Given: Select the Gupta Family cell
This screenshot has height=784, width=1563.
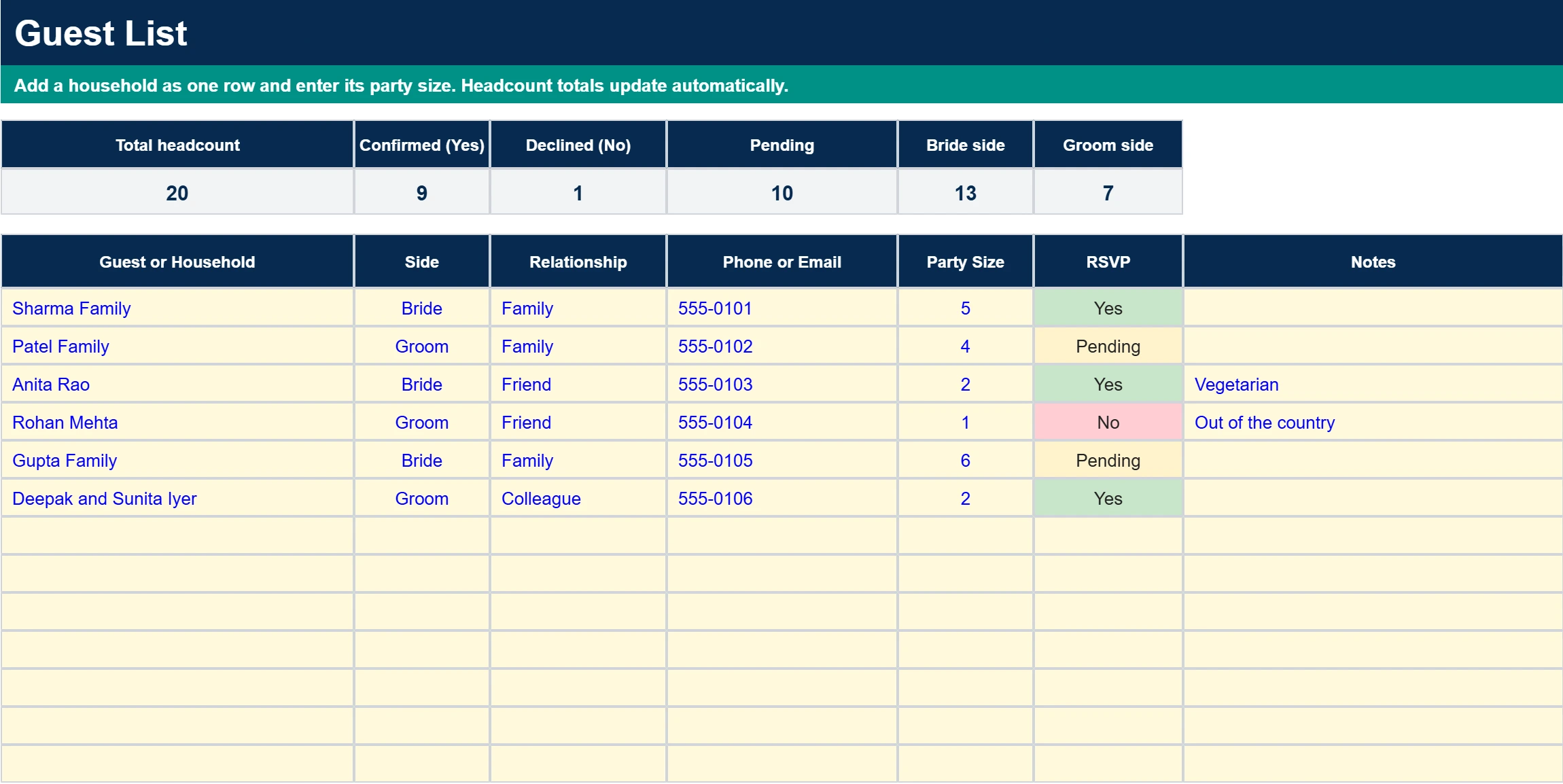Looking at the screenshot, I should 177,460.
